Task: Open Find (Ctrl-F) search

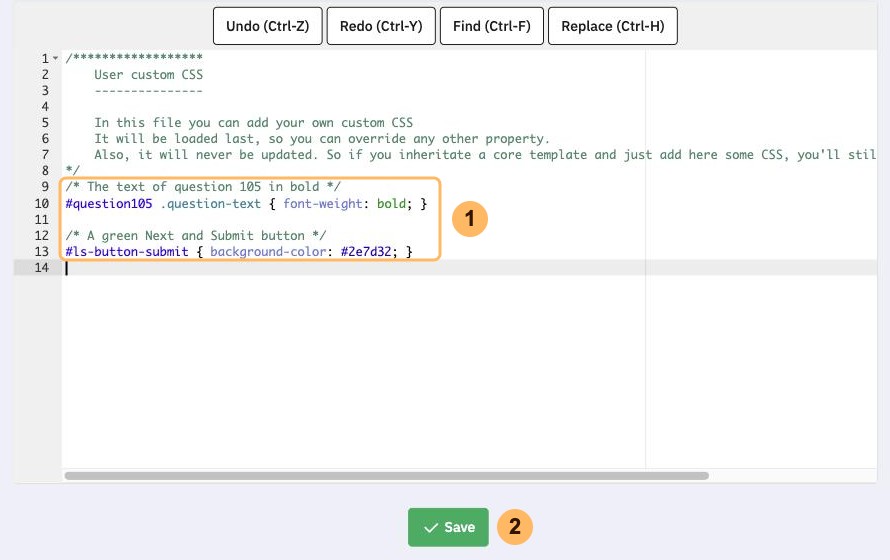Action: pyautogui.click(x=492, y=26)
